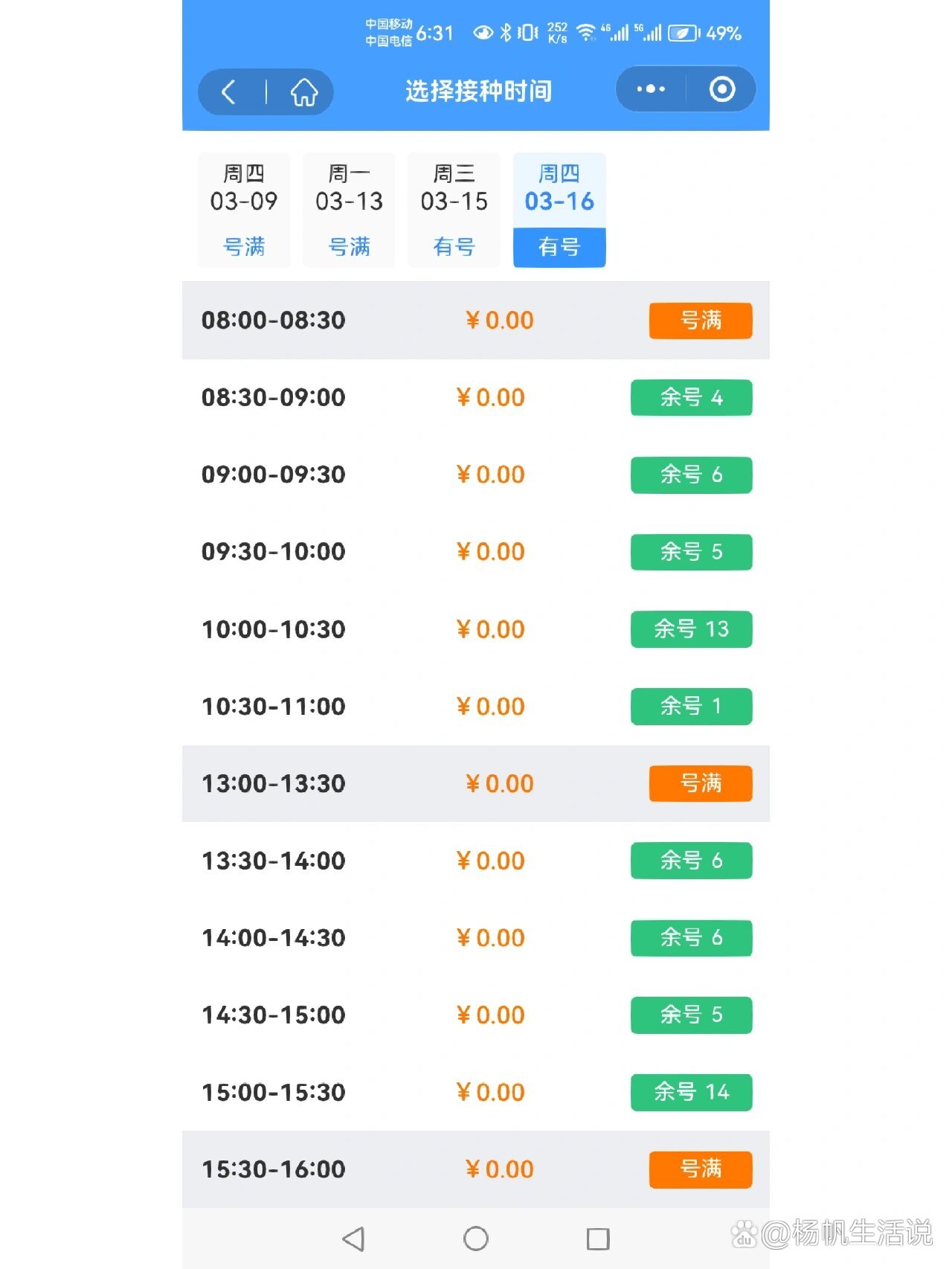Pick the 14:30-15:00 time slot row
This screenshot has width=952, height=1269.
[274, 1015]
